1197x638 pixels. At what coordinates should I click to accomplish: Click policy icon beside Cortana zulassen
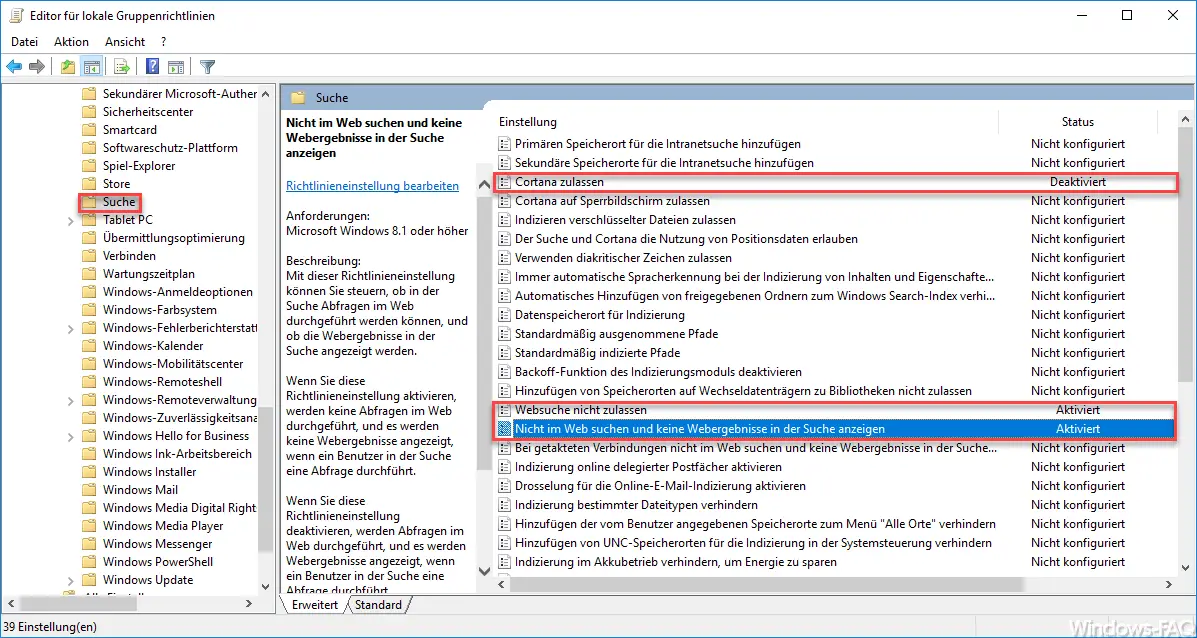(x=504, y=182)
